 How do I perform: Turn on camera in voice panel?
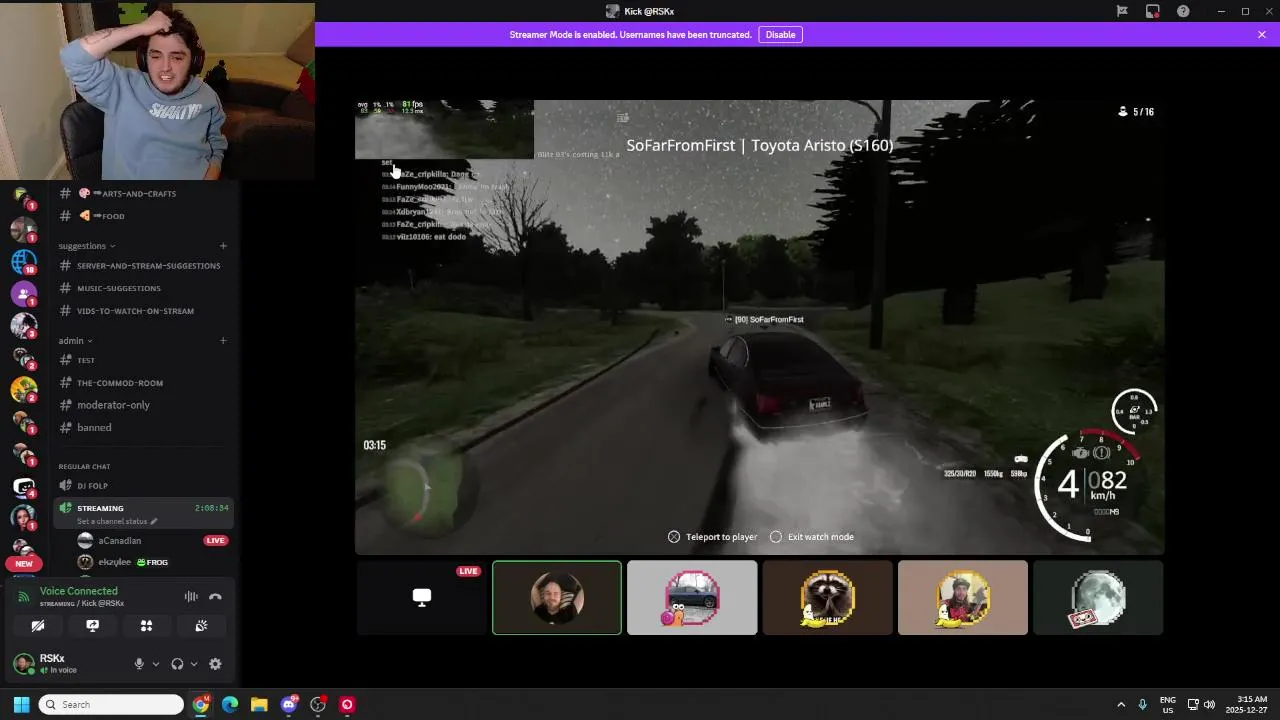tap(38, 626)
